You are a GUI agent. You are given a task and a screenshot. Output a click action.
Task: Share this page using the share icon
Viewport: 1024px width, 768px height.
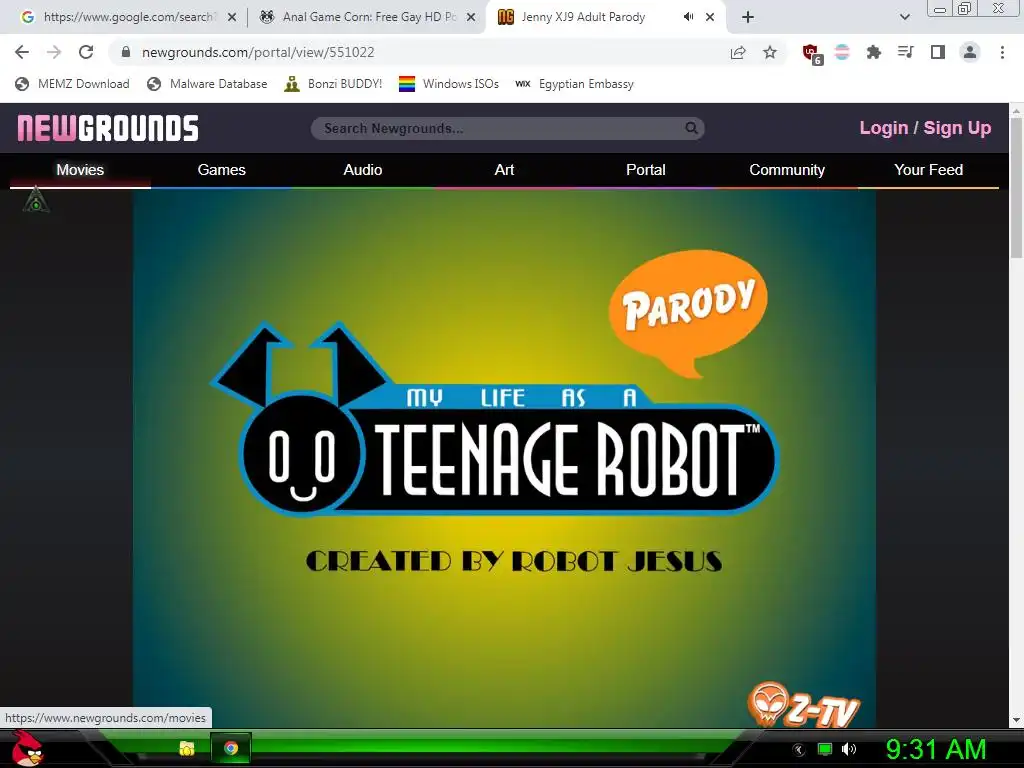click(x=738, y=52)
